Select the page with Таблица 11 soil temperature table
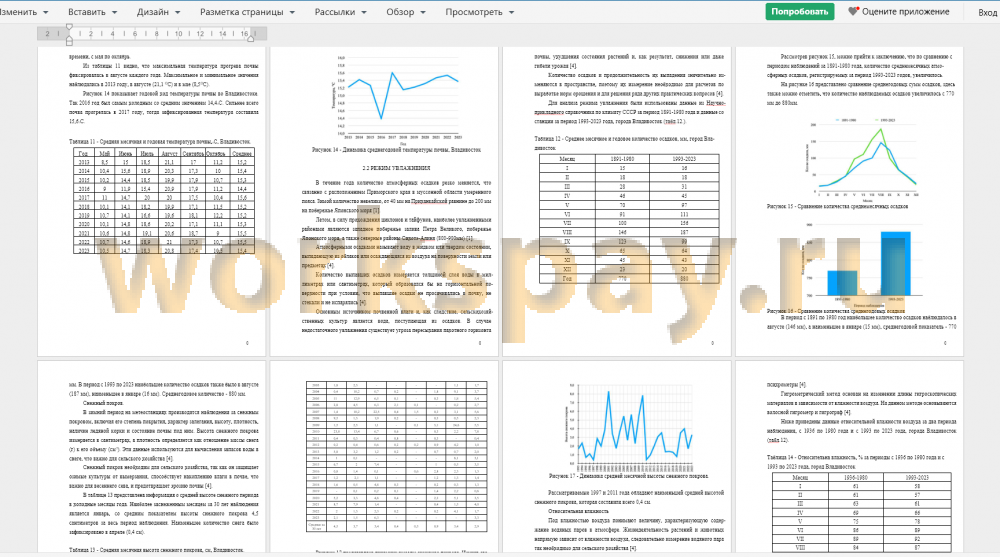Screen dimensions: 1000x557 pos(152,201)
